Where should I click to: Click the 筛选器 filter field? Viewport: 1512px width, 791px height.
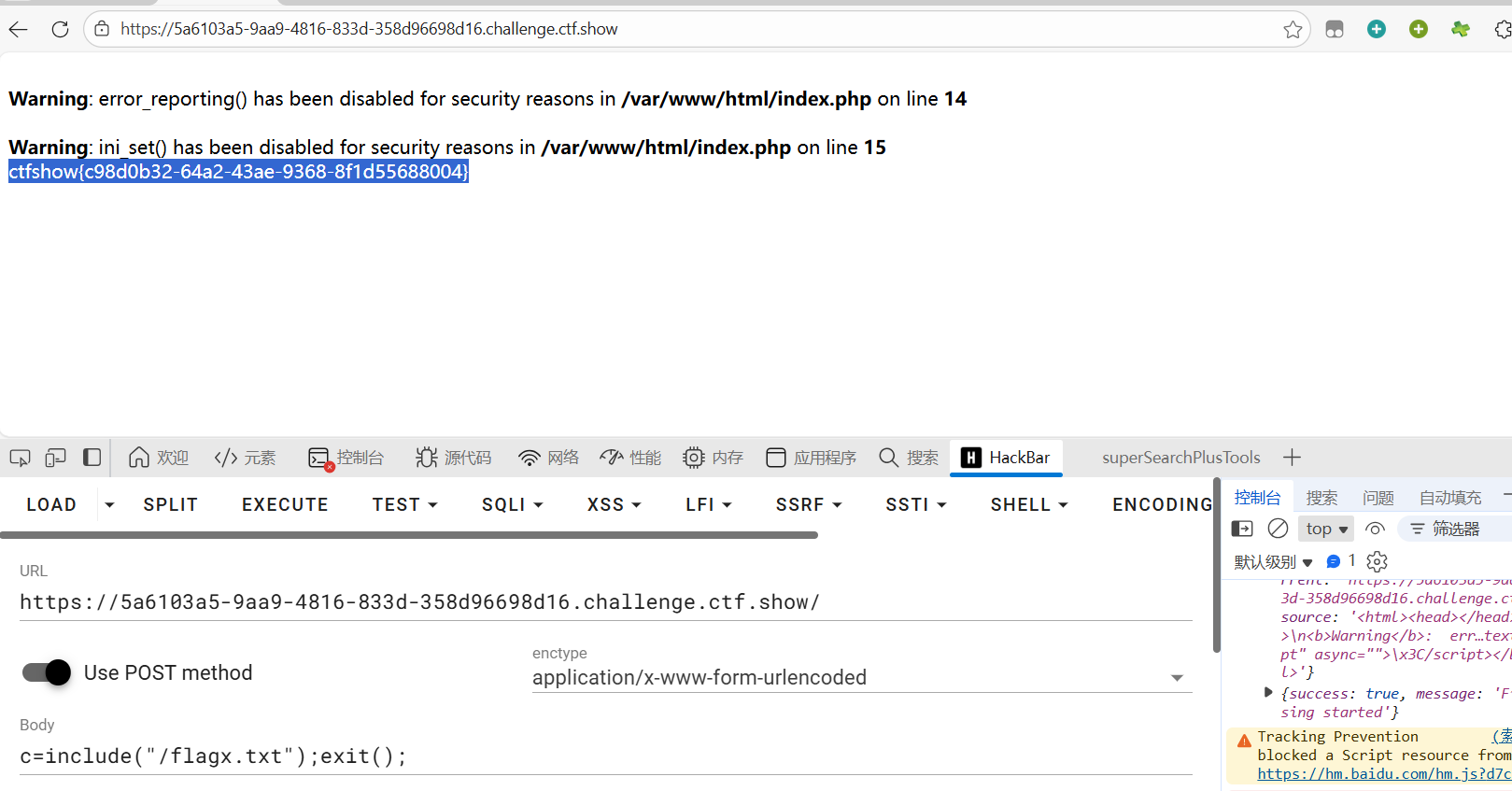(1457, 529)
